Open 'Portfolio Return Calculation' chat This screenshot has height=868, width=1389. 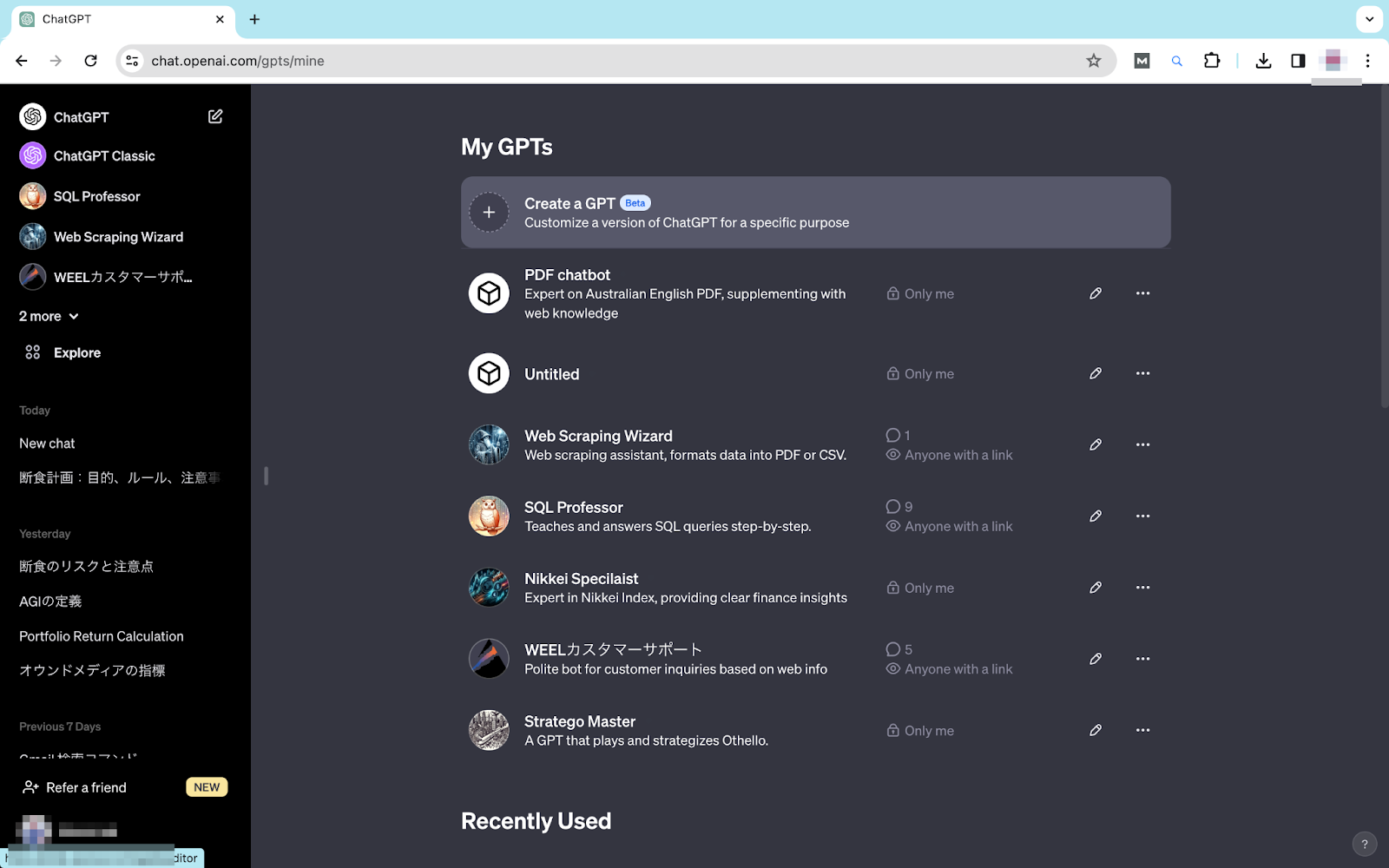(x=102, y=636)
